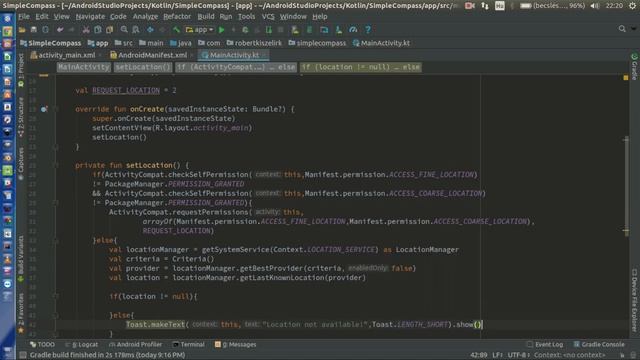Collapse the onCreate function fold marker
640x360 pixels.
(x=56, y=109)
